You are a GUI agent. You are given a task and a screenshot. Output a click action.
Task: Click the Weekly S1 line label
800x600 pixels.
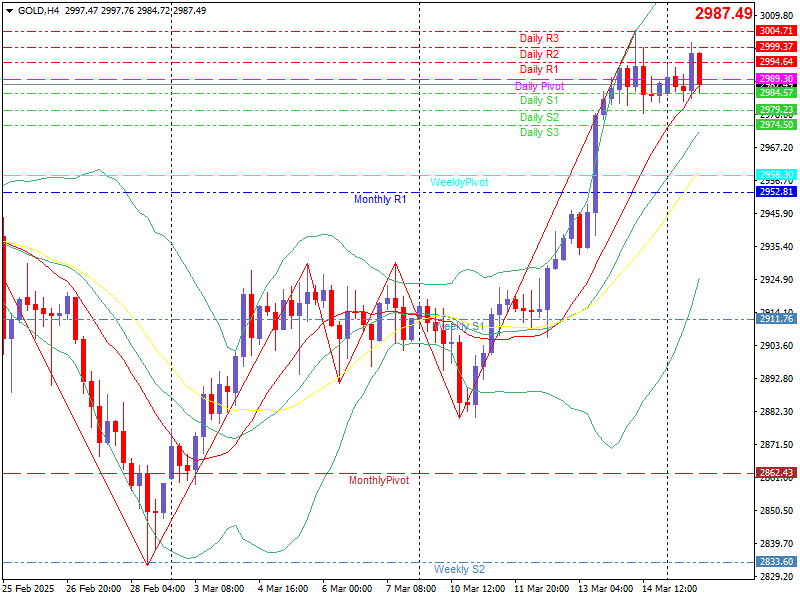click(x=459, y=326)
